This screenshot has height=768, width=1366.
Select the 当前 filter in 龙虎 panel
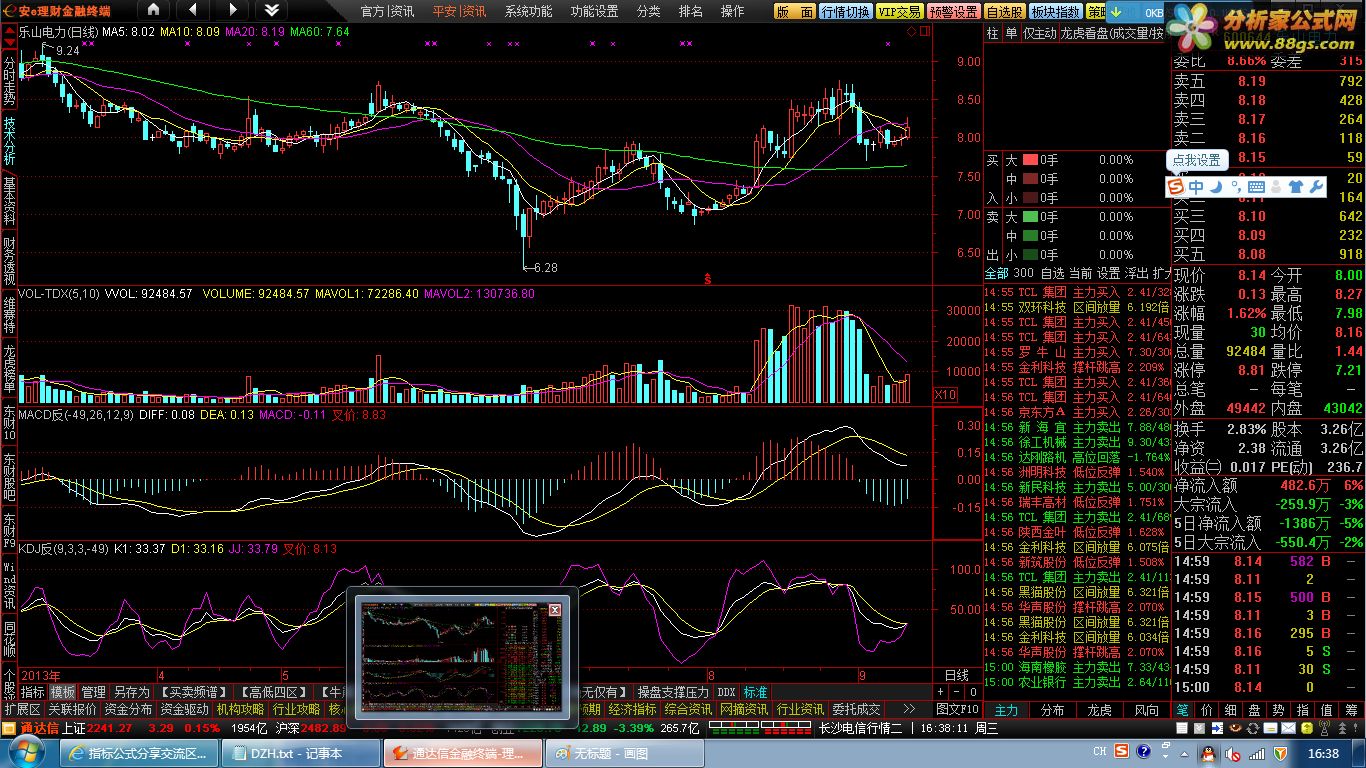tap(1080, 273)
